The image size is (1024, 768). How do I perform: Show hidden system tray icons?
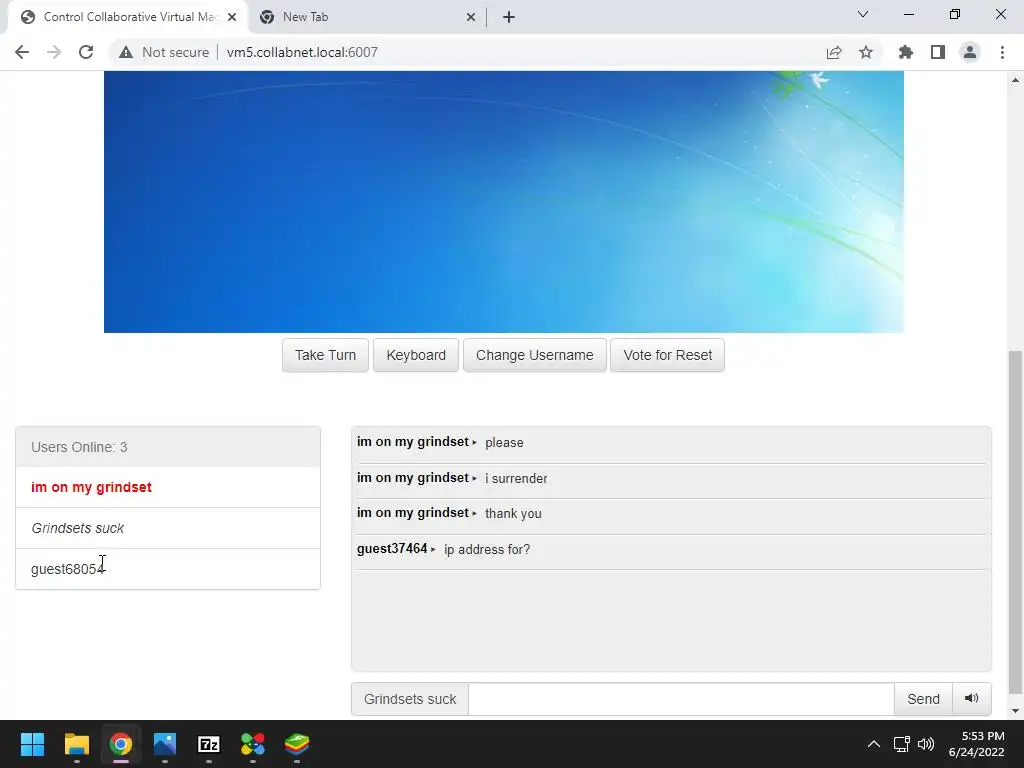[873, 744]
